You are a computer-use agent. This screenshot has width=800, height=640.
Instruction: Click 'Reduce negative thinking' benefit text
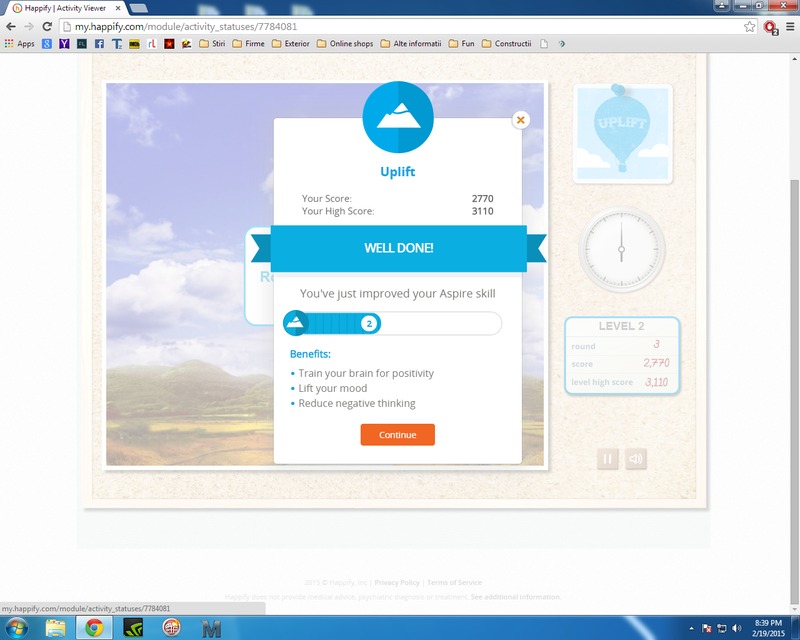click(357, 404)
